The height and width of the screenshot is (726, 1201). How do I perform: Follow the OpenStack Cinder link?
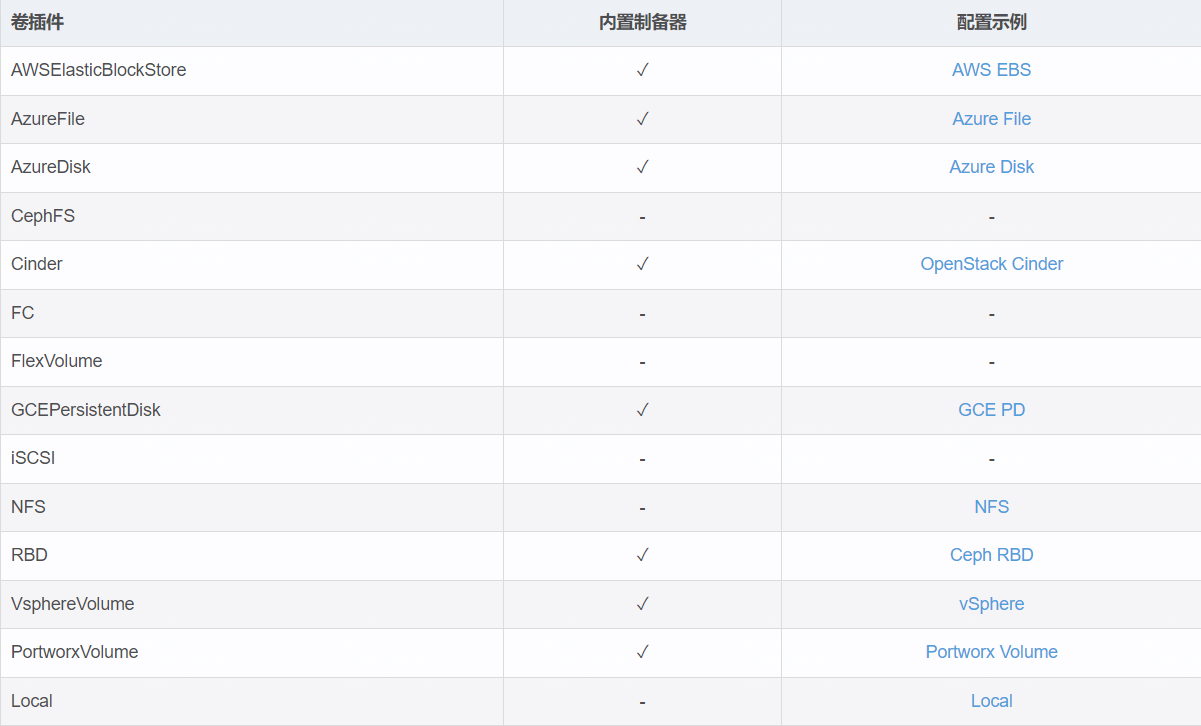991,264
